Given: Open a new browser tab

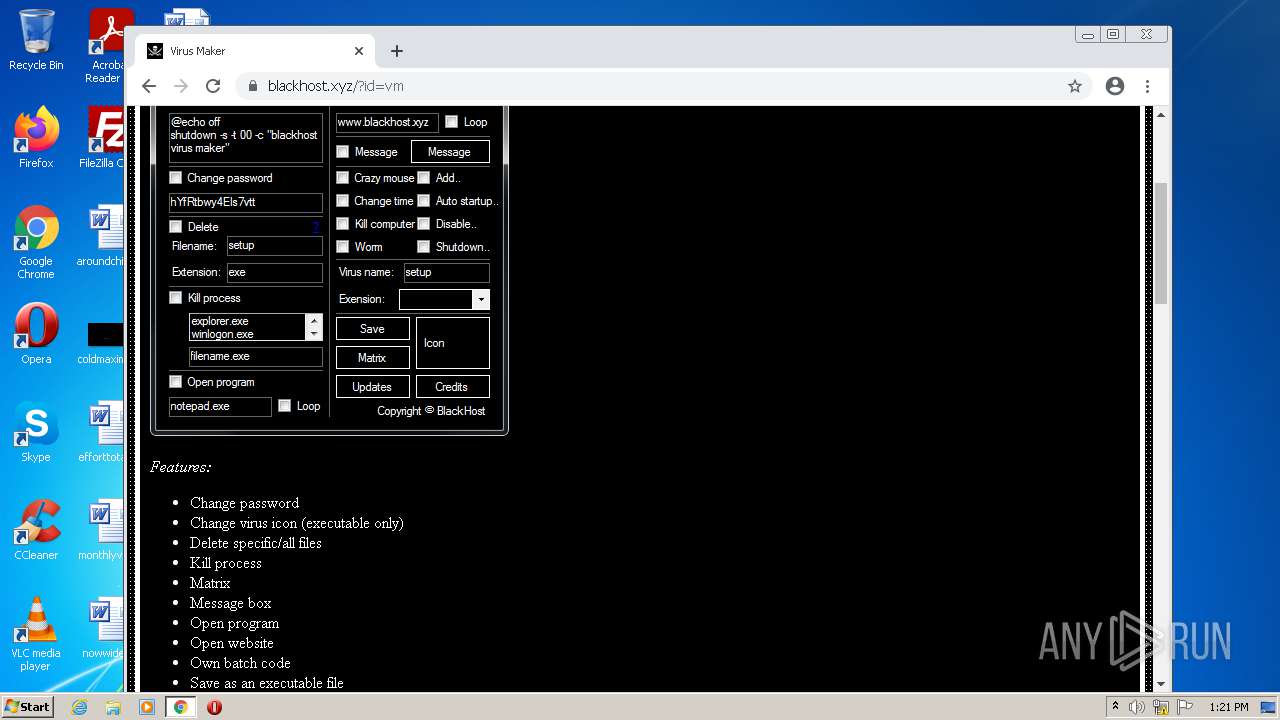Looking at the screenshot, I should point(397,51).
